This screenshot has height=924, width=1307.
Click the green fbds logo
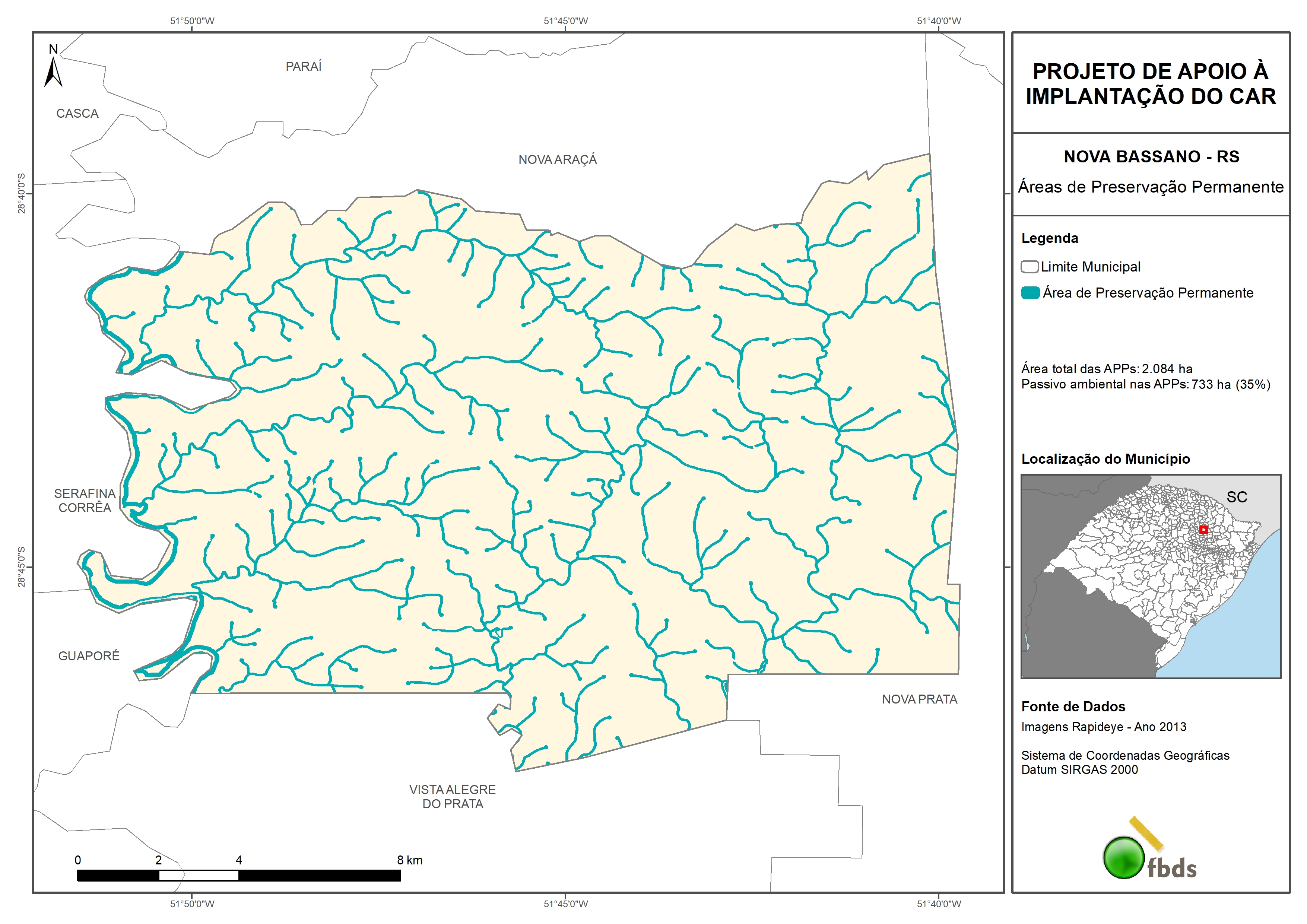1124,857
